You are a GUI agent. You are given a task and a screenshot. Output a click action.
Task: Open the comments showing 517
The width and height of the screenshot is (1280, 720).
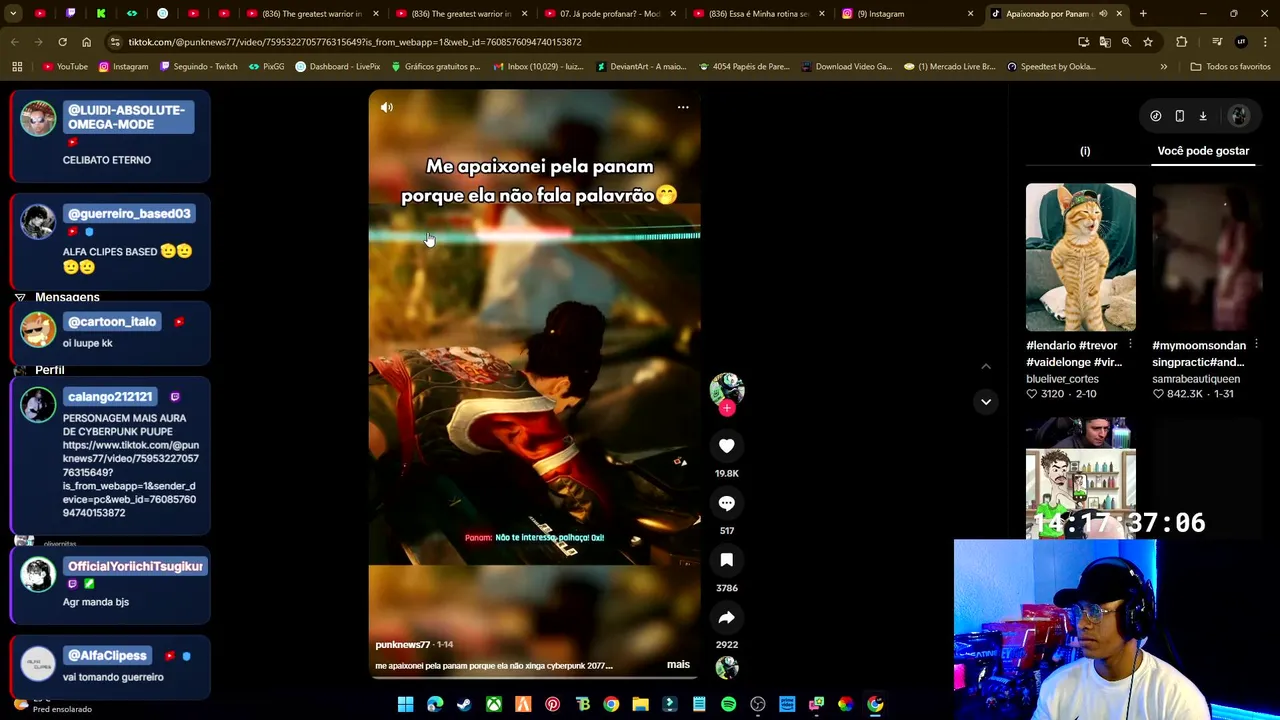[x=727, y=503]
